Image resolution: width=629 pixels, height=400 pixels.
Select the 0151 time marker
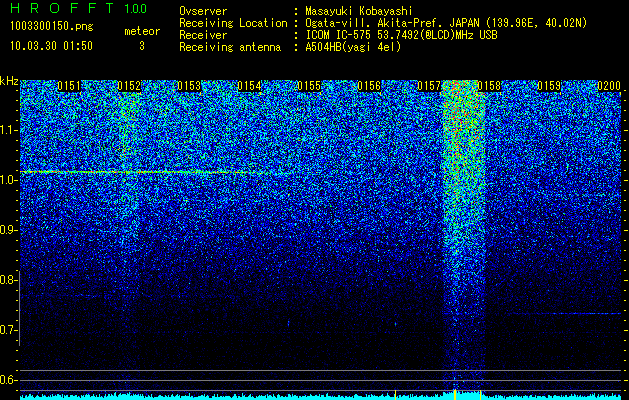[x=69, y=86]
